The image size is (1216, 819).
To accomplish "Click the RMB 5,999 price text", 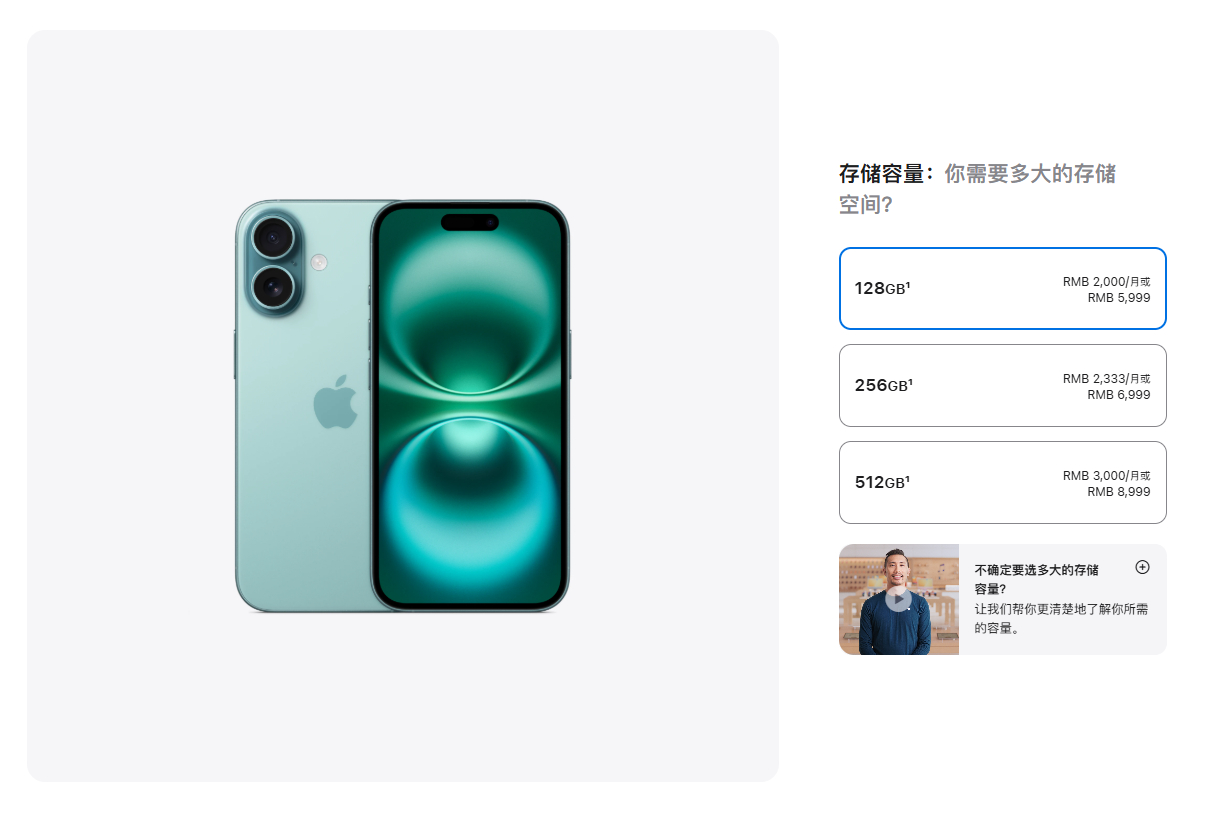I will (x=1119, y=297).
